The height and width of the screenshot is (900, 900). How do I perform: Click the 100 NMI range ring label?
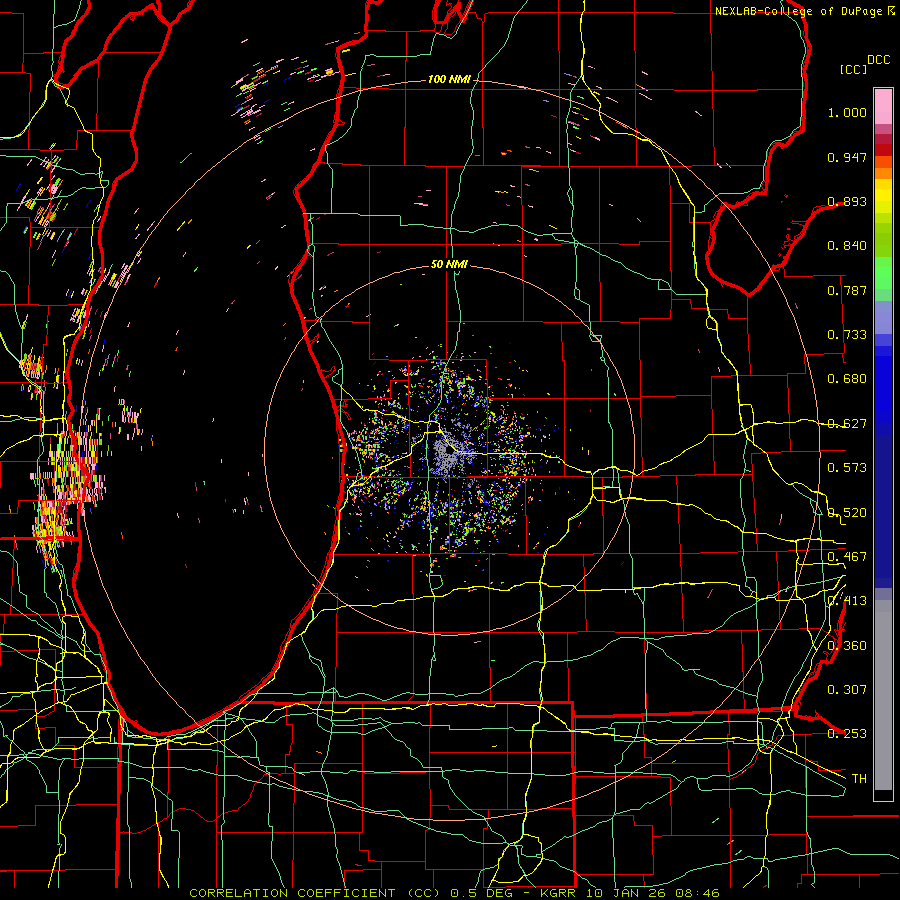[x=449, y=79]
